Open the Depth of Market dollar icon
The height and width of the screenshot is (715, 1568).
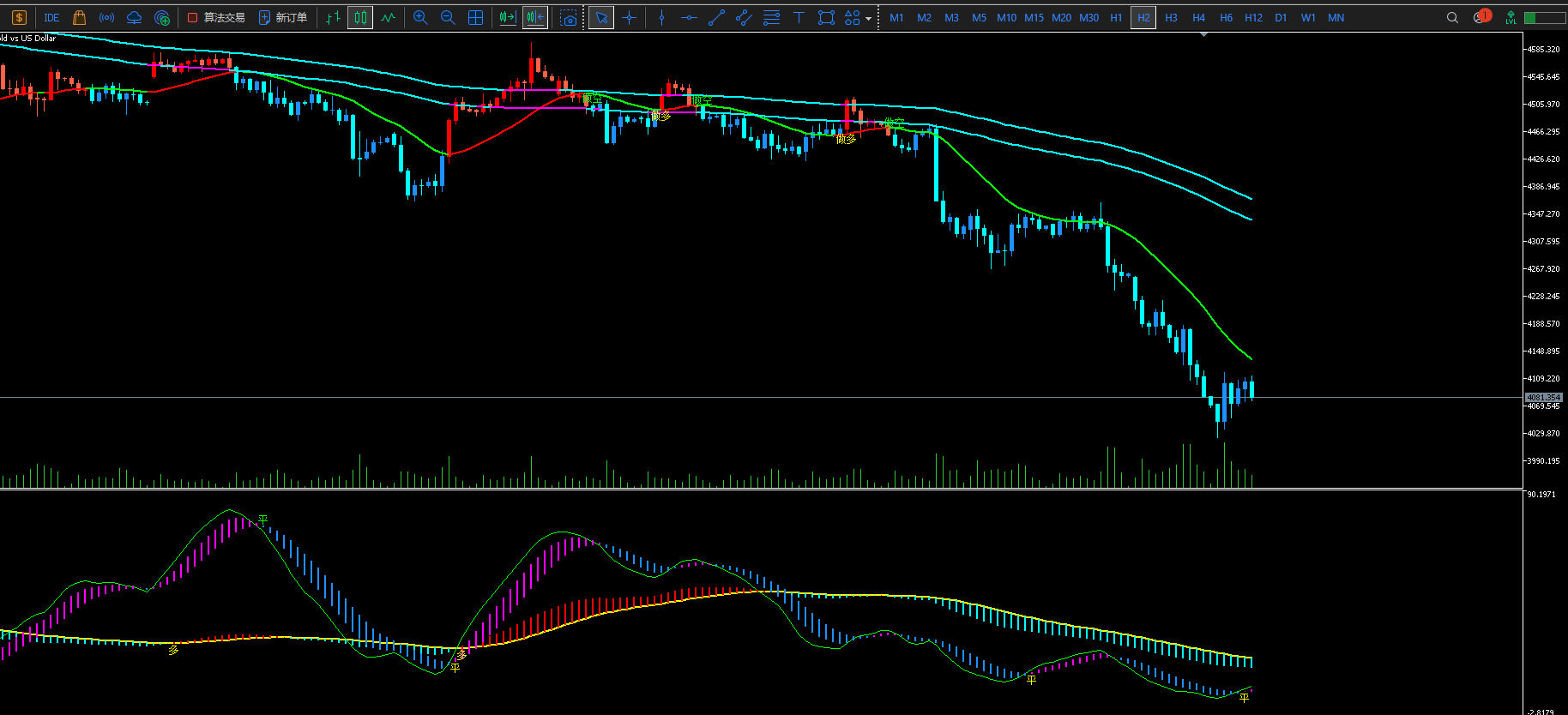[19, 17]
